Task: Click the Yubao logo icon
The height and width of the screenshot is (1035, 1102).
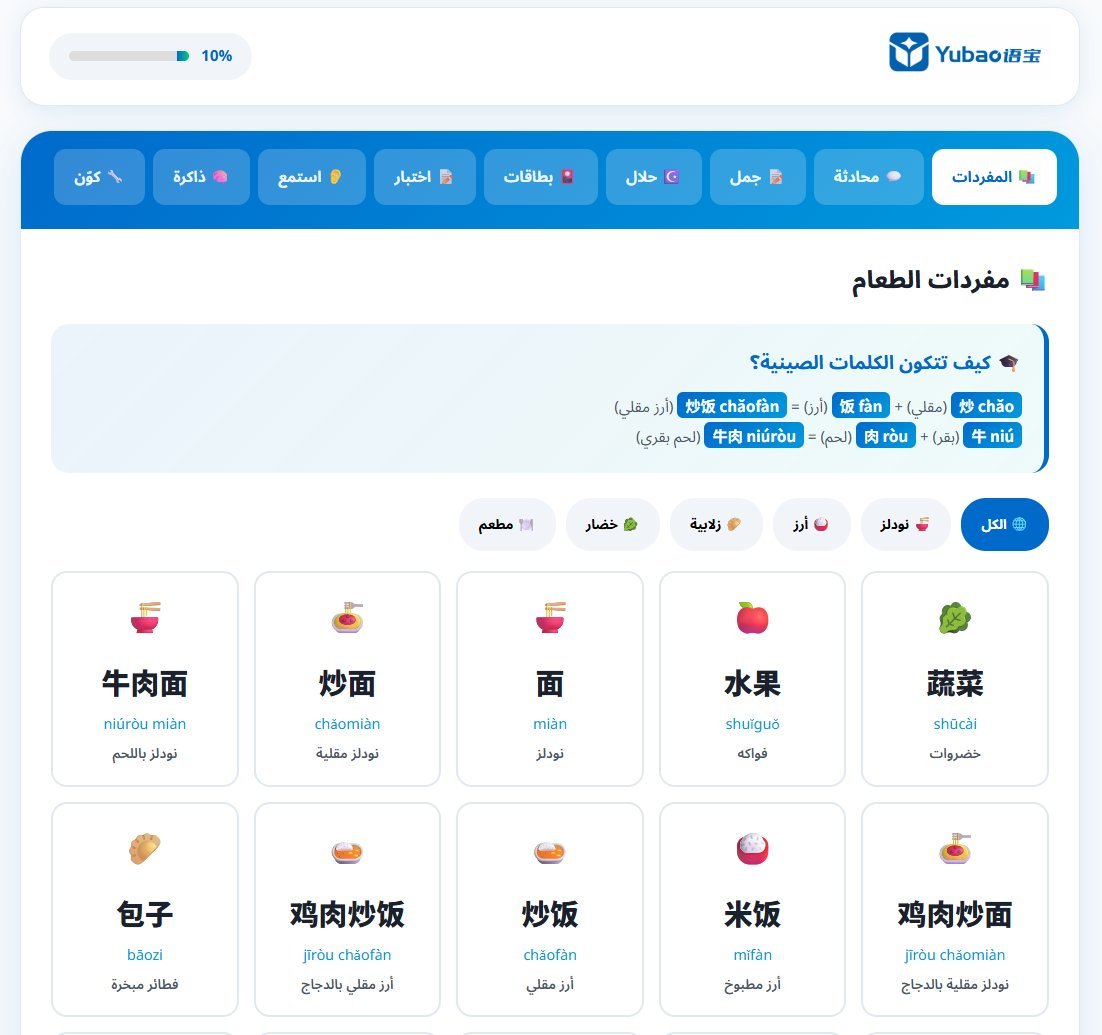Action: tap(908, 52)
